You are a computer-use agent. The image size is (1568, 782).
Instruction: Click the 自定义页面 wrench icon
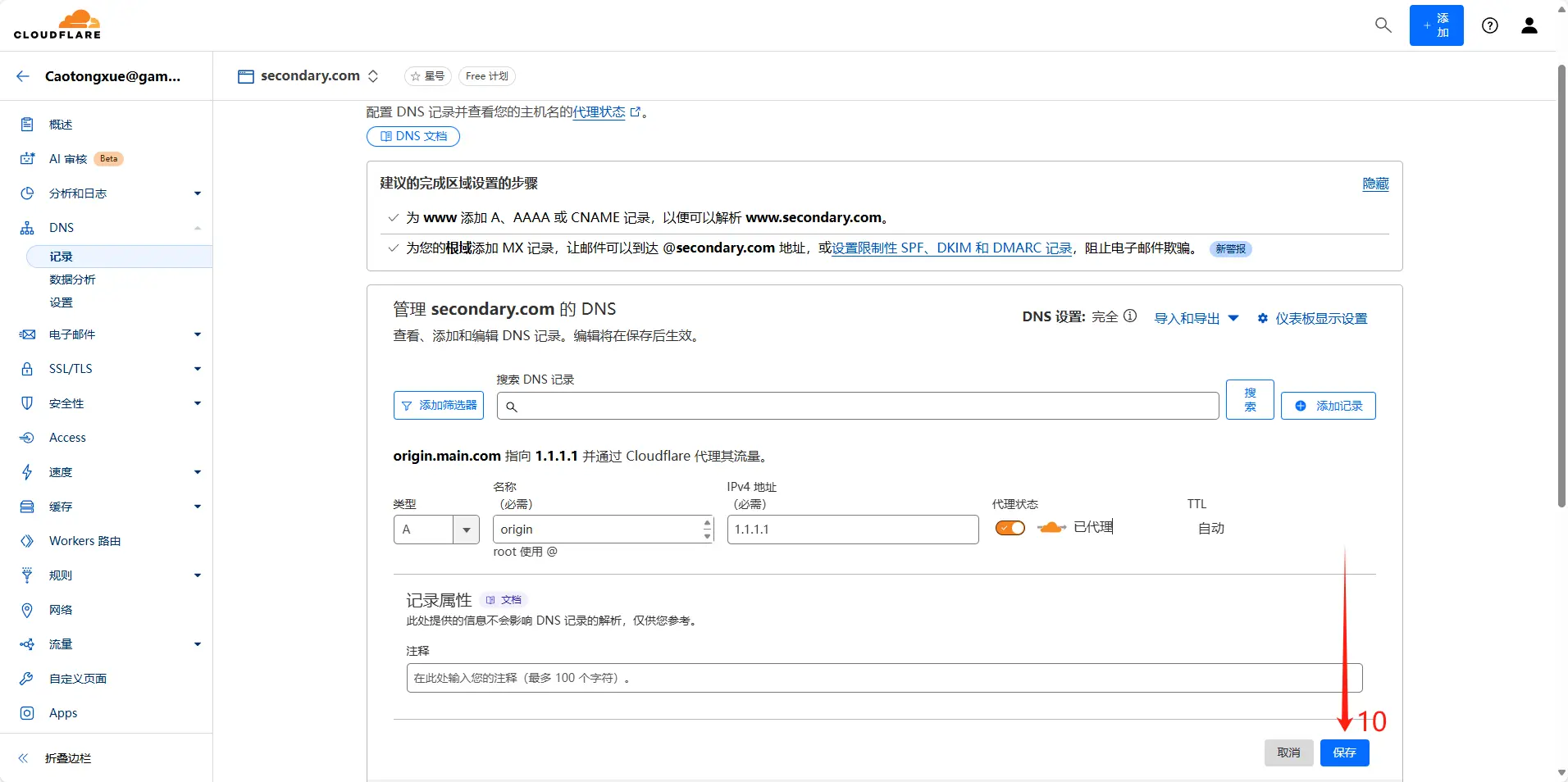coord(27,679)
